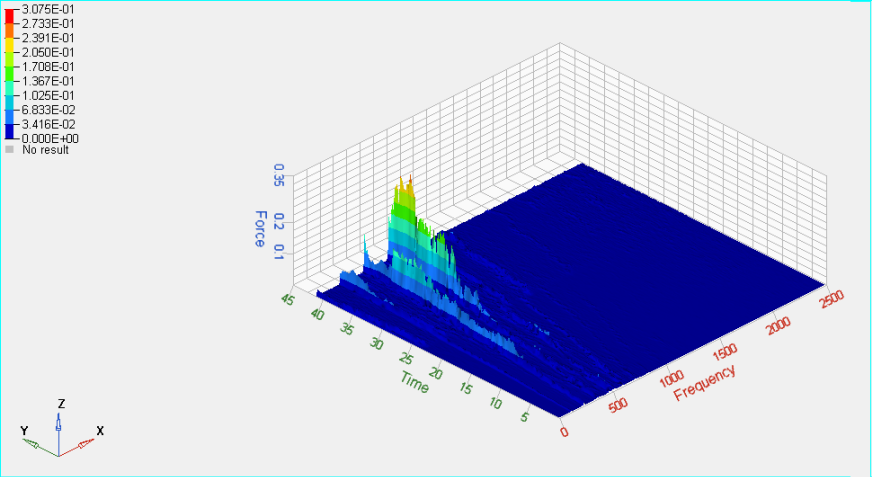Click the red swatch at legend top
872x477 pixels.
point(9,14)
